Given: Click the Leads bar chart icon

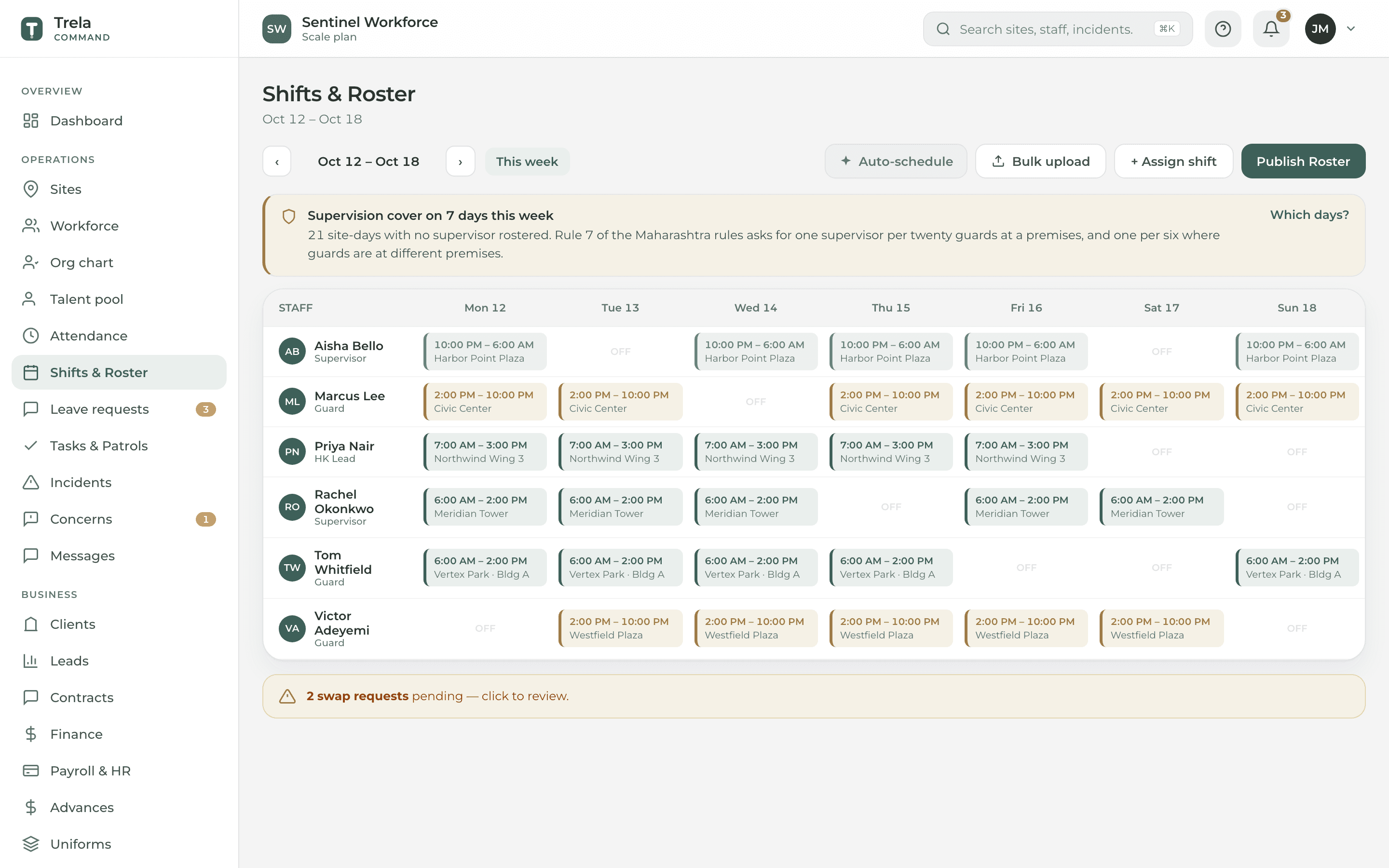Looking at the screenshot, I should click(30, 661).
